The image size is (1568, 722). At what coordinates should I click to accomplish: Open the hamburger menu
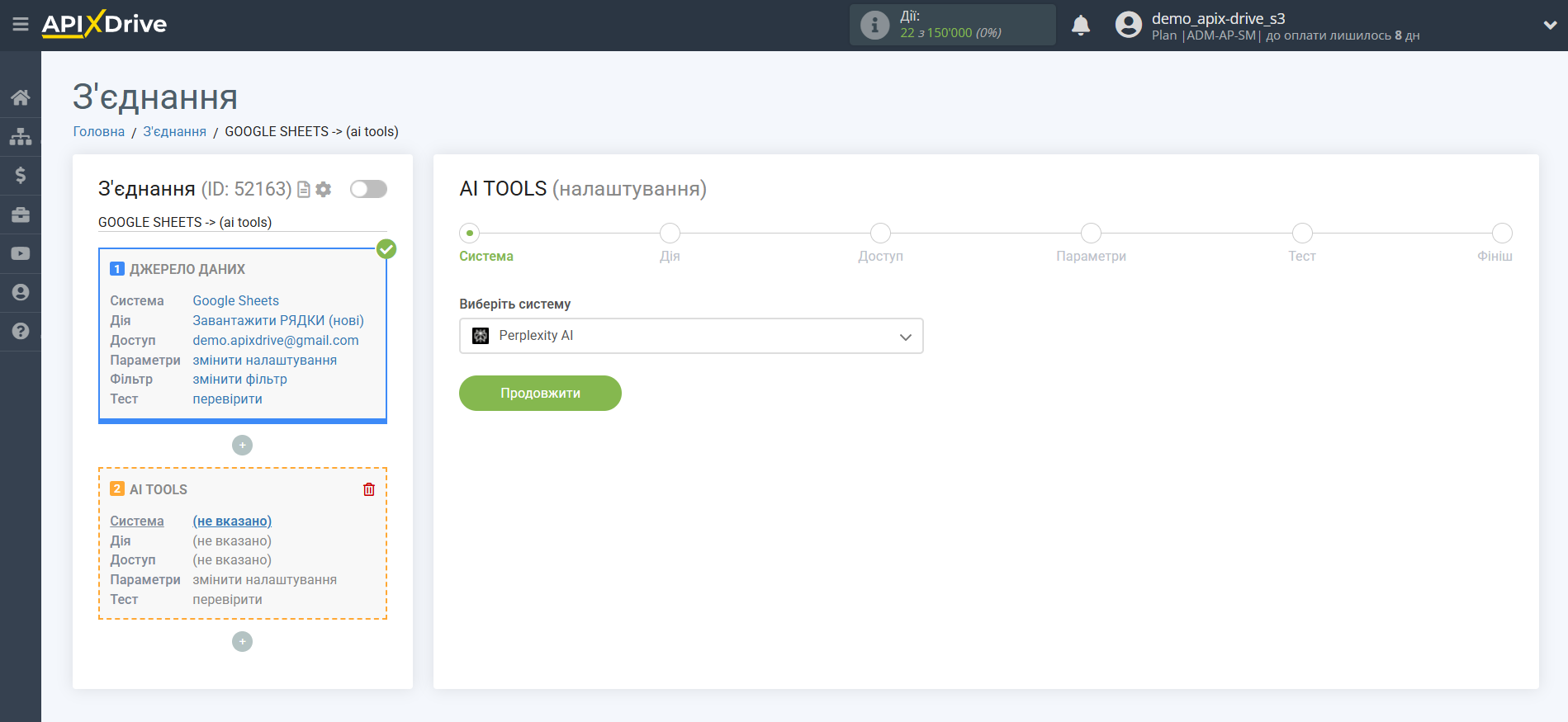pyautogui.click(x=21, y=25)
